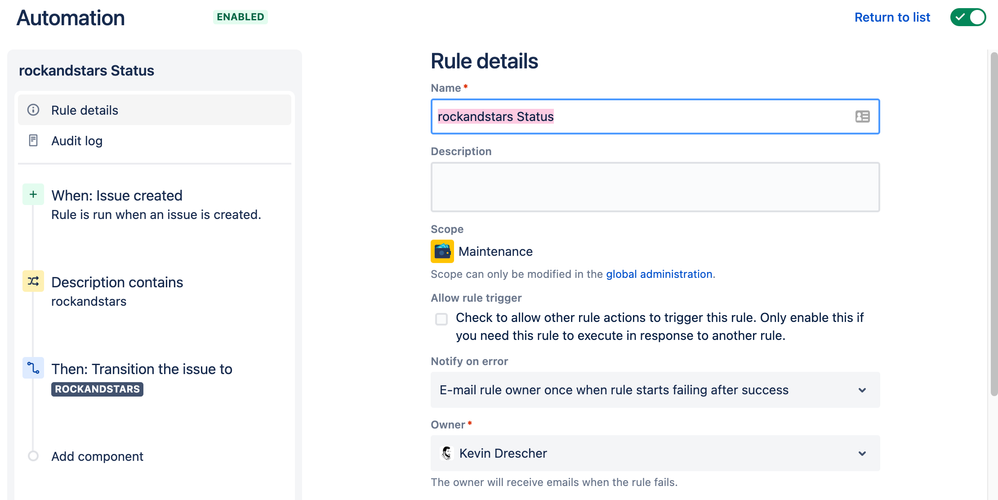
Task: Expand the Notify on error dropdown
Action: point(655,390)
